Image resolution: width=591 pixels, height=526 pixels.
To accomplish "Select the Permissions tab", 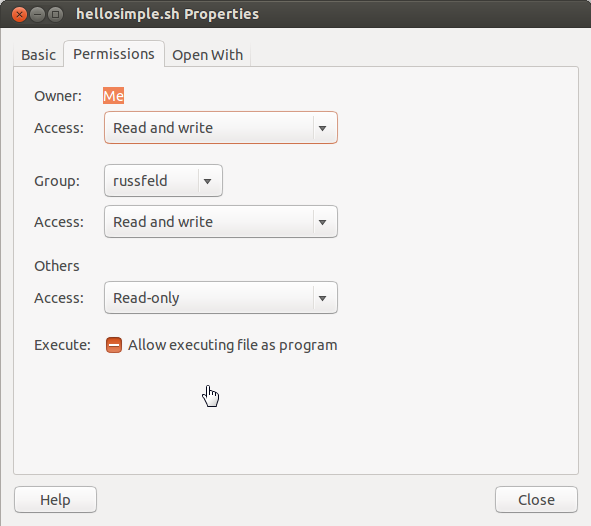I will point(114,54).
